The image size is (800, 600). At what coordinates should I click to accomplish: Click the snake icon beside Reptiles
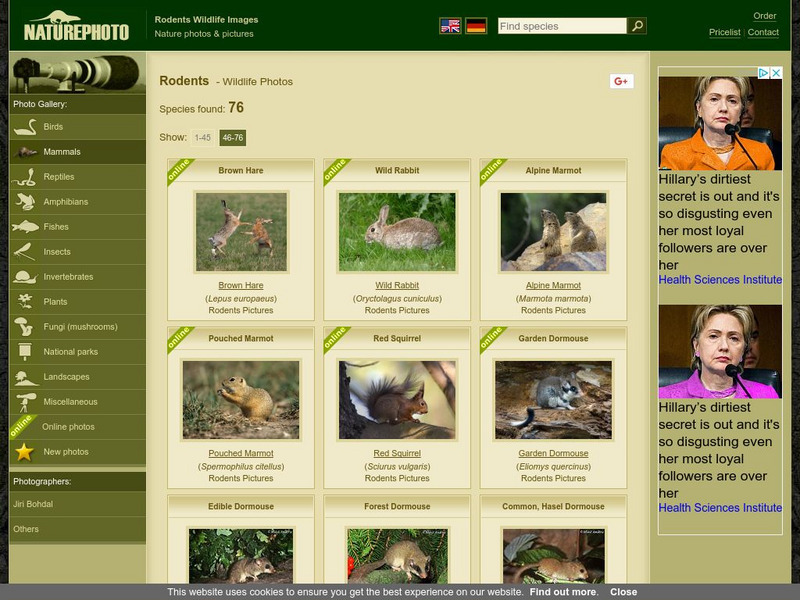click(x=25, y=177)
